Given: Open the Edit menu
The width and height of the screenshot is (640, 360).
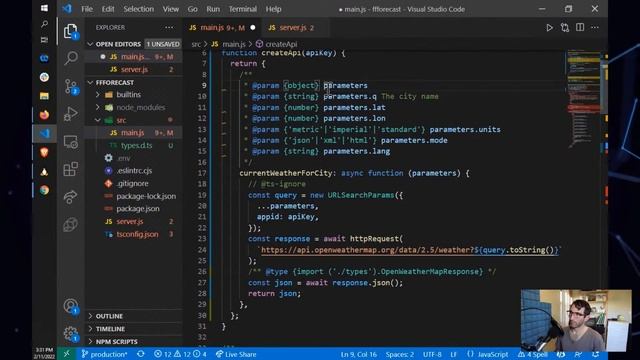Looking at the screenshot, I should (x=108, y=9).
